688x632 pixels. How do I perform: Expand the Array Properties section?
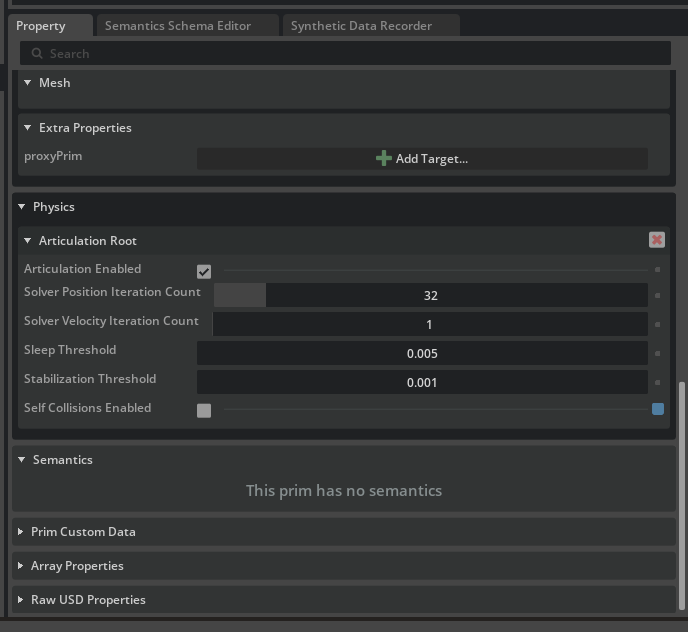click(21, 566)
